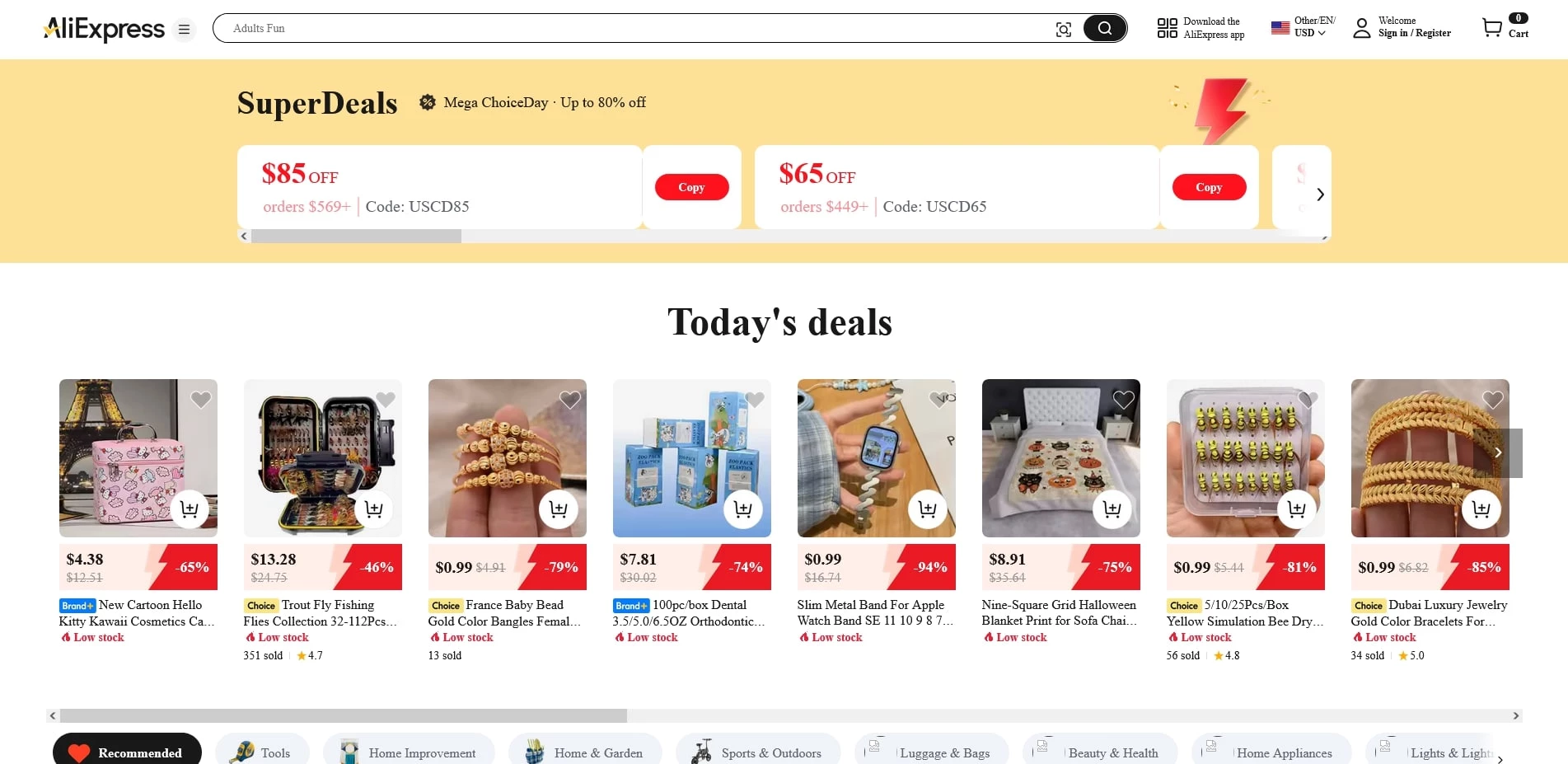Open image search camera icon

coord(1064,30)
